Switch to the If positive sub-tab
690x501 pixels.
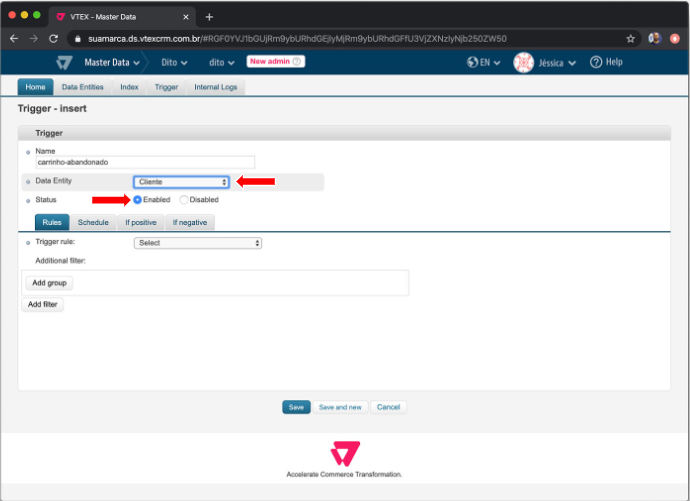point(141,222)
